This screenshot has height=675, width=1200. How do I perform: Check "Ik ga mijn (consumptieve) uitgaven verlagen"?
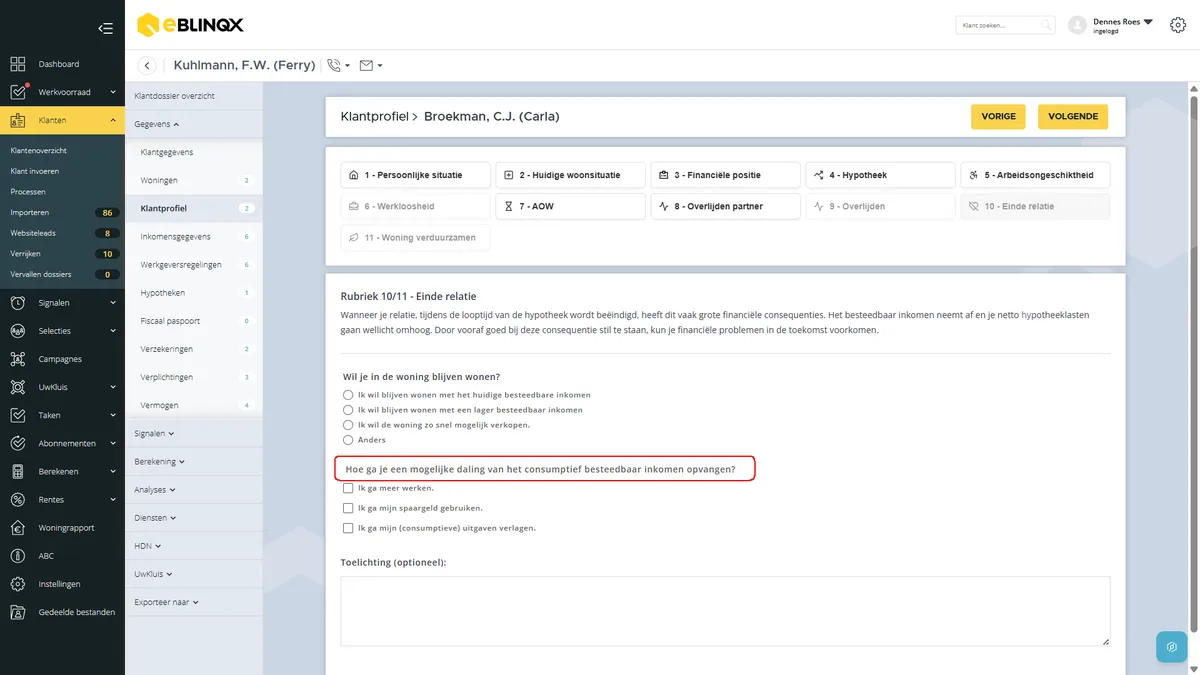tap(348, 528)
